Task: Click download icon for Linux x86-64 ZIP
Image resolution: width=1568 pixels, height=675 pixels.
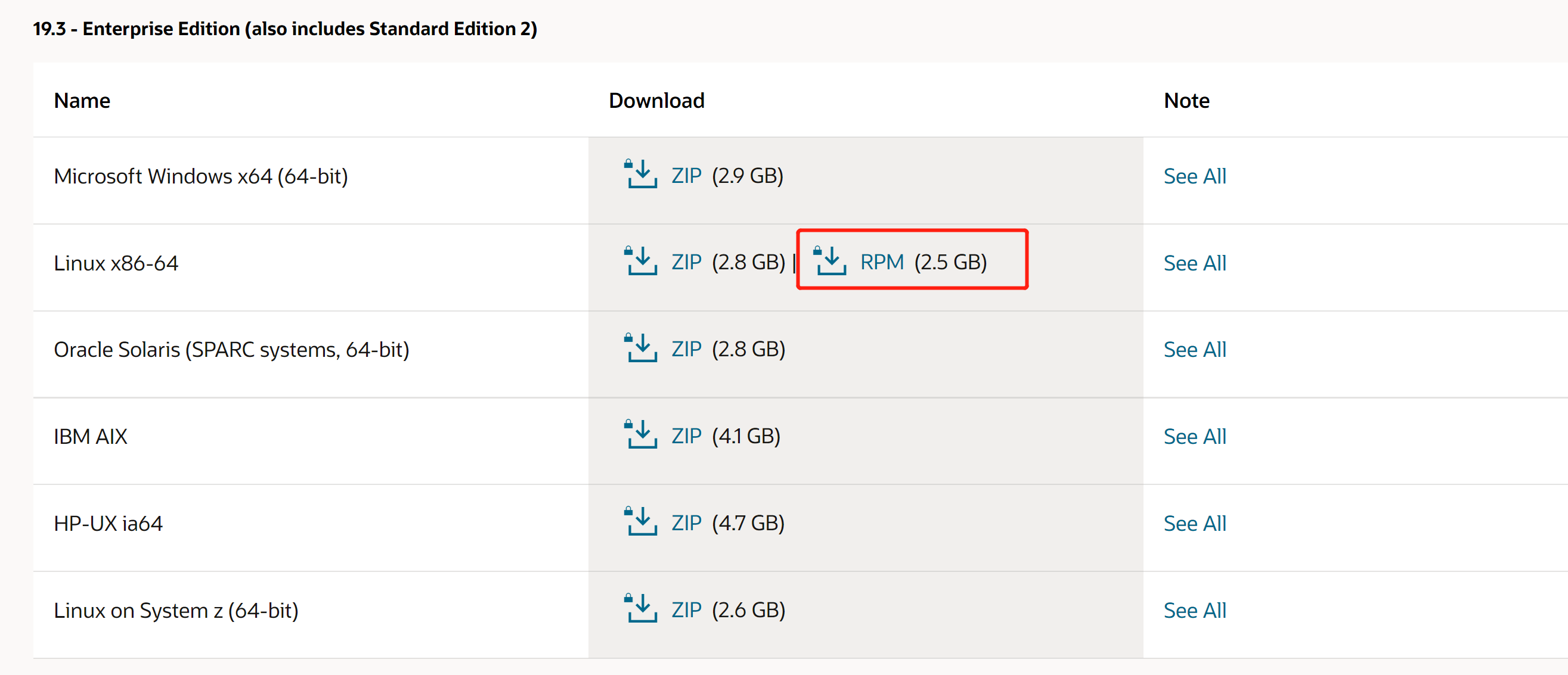Action: [641, 262]
